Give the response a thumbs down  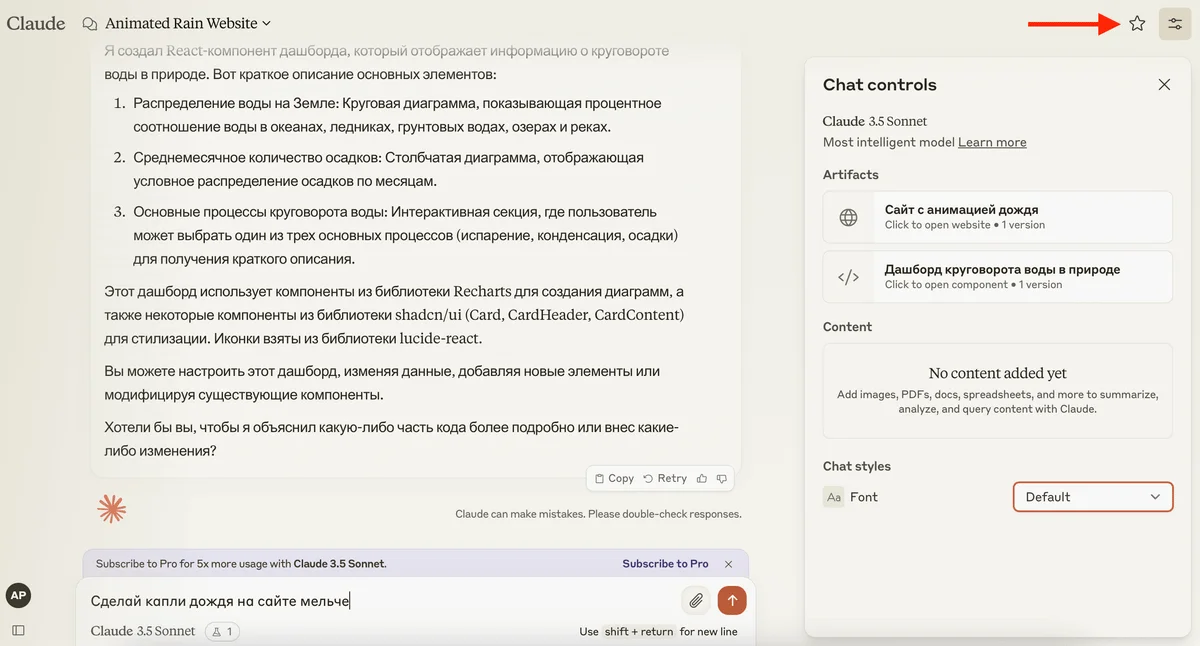[x=722, y=478]
